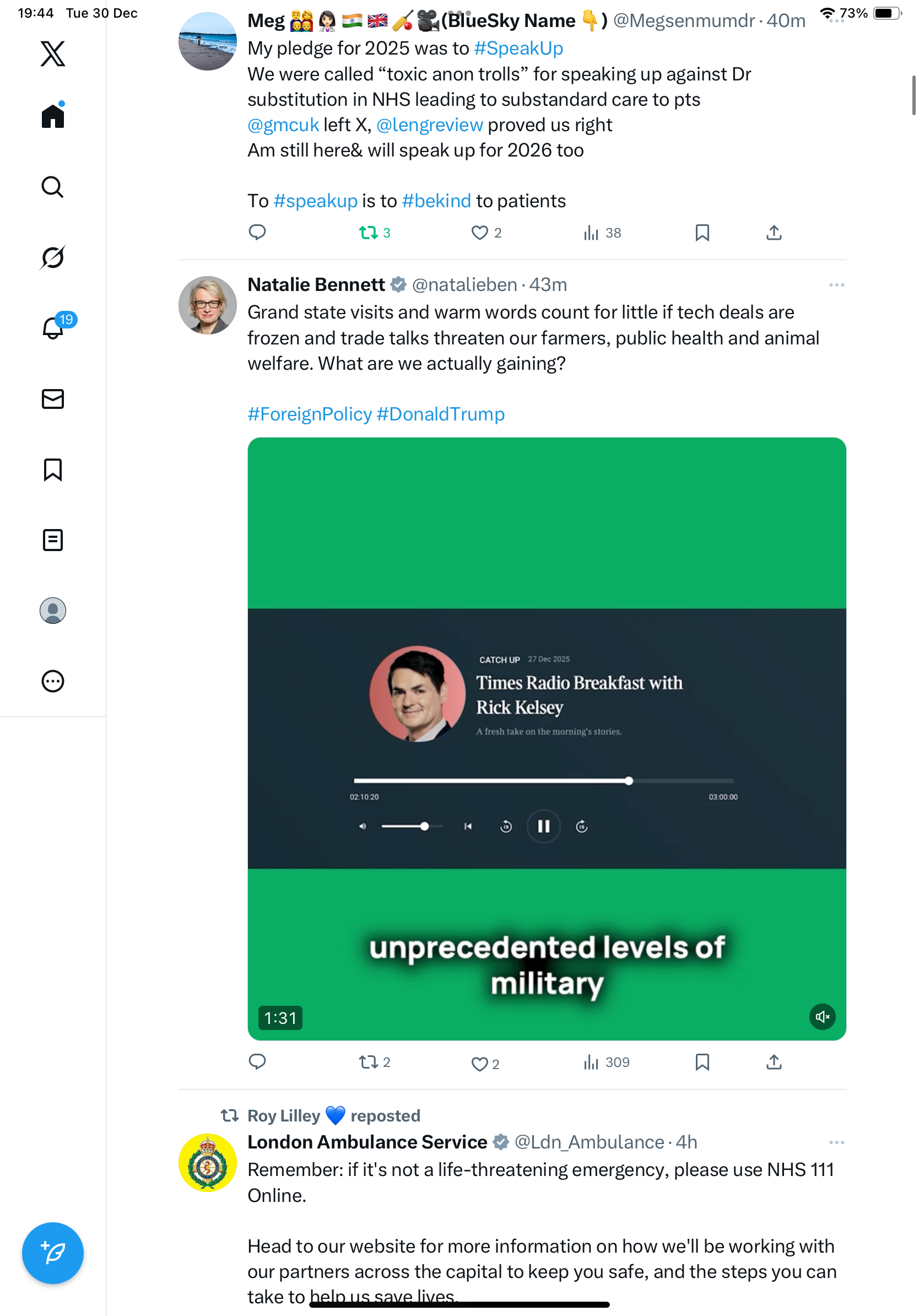Undo repost on Meg's post
This screenshot has width=919, height=1316.
coord(369,233)
